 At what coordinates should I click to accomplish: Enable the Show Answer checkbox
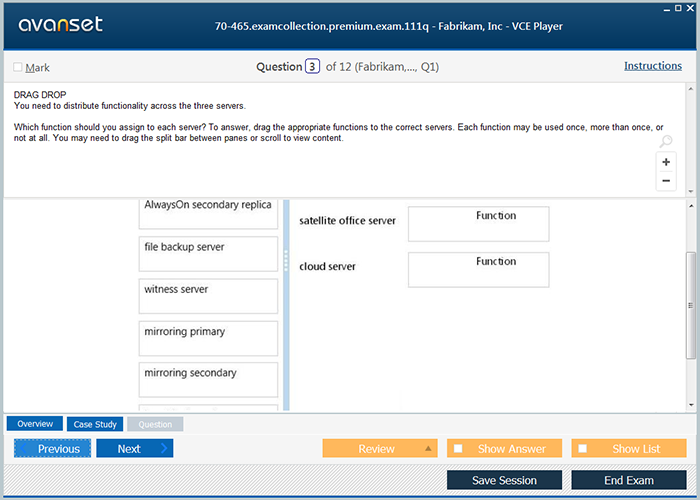point(458,448)
